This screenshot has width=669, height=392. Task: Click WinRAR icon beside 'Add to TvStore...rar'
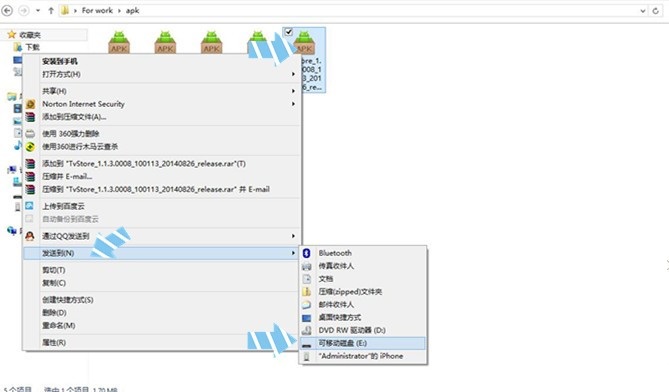pyautogui.click(x=30, y=164)
